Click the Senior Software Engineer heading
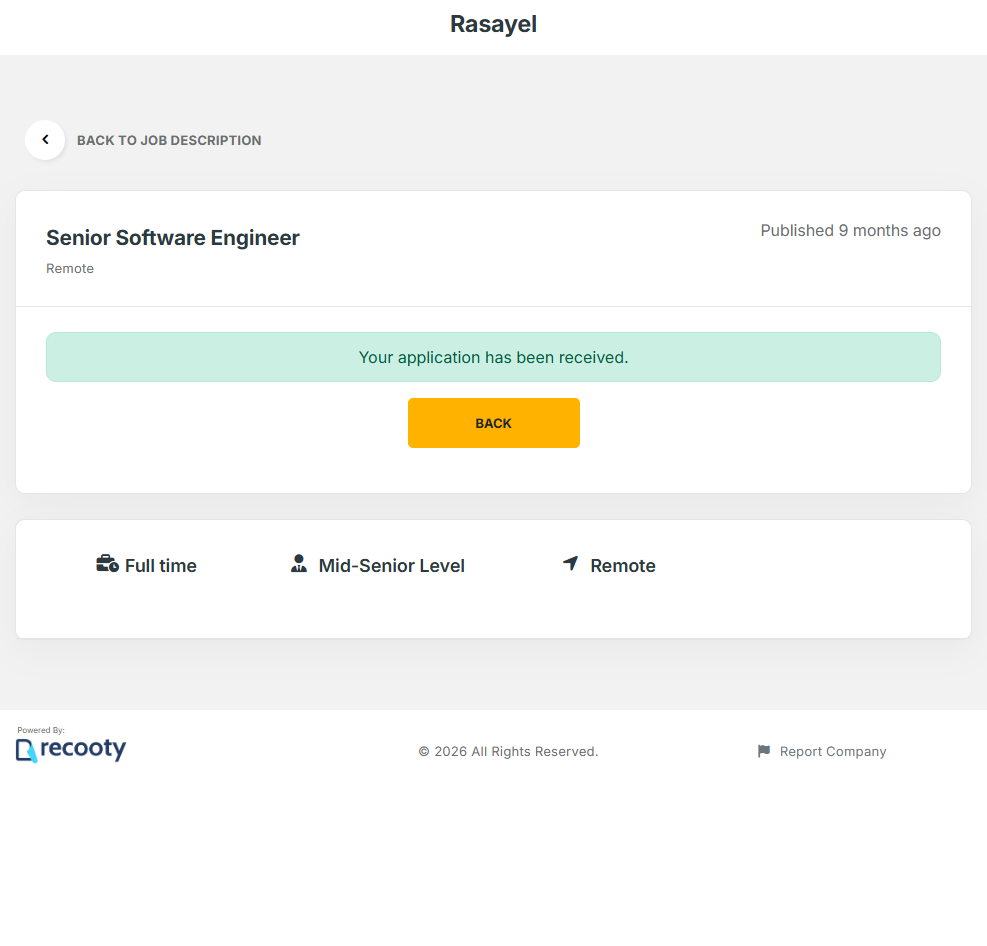The image size is (987, 946). click(x=173, y=238)
